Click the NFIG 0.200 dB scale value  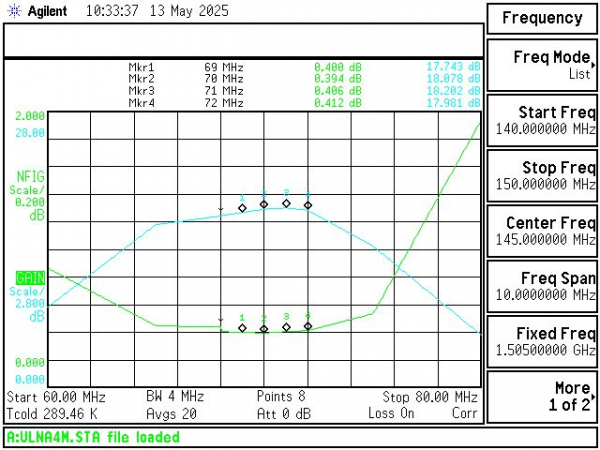click(x=30, y=202)
